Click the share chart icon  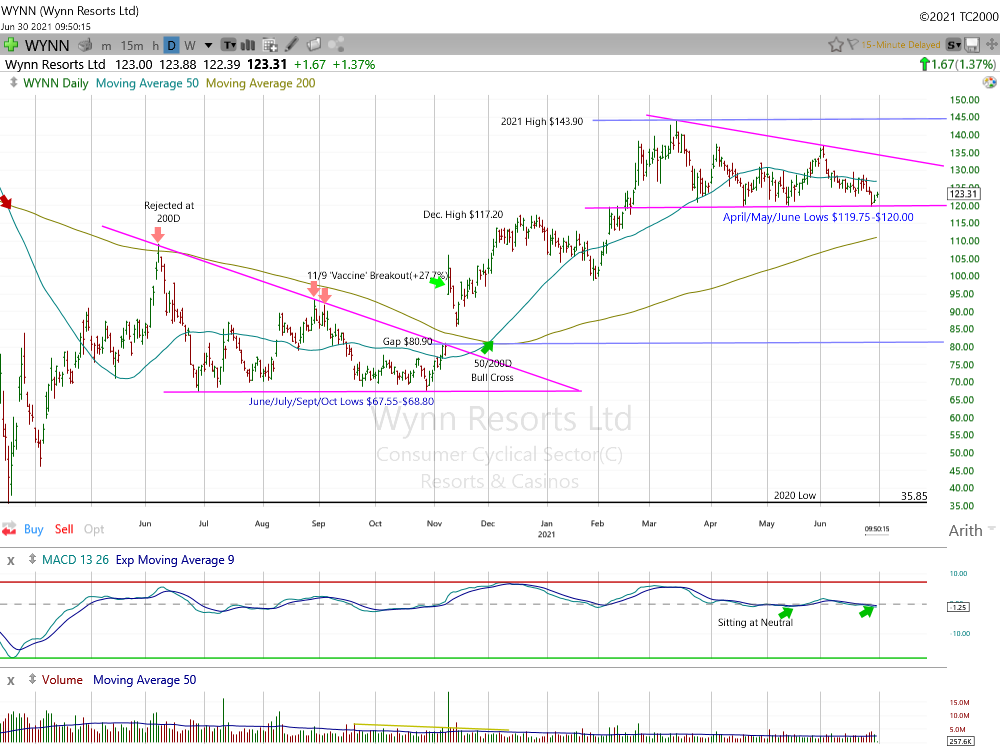[x=336, y=44]
